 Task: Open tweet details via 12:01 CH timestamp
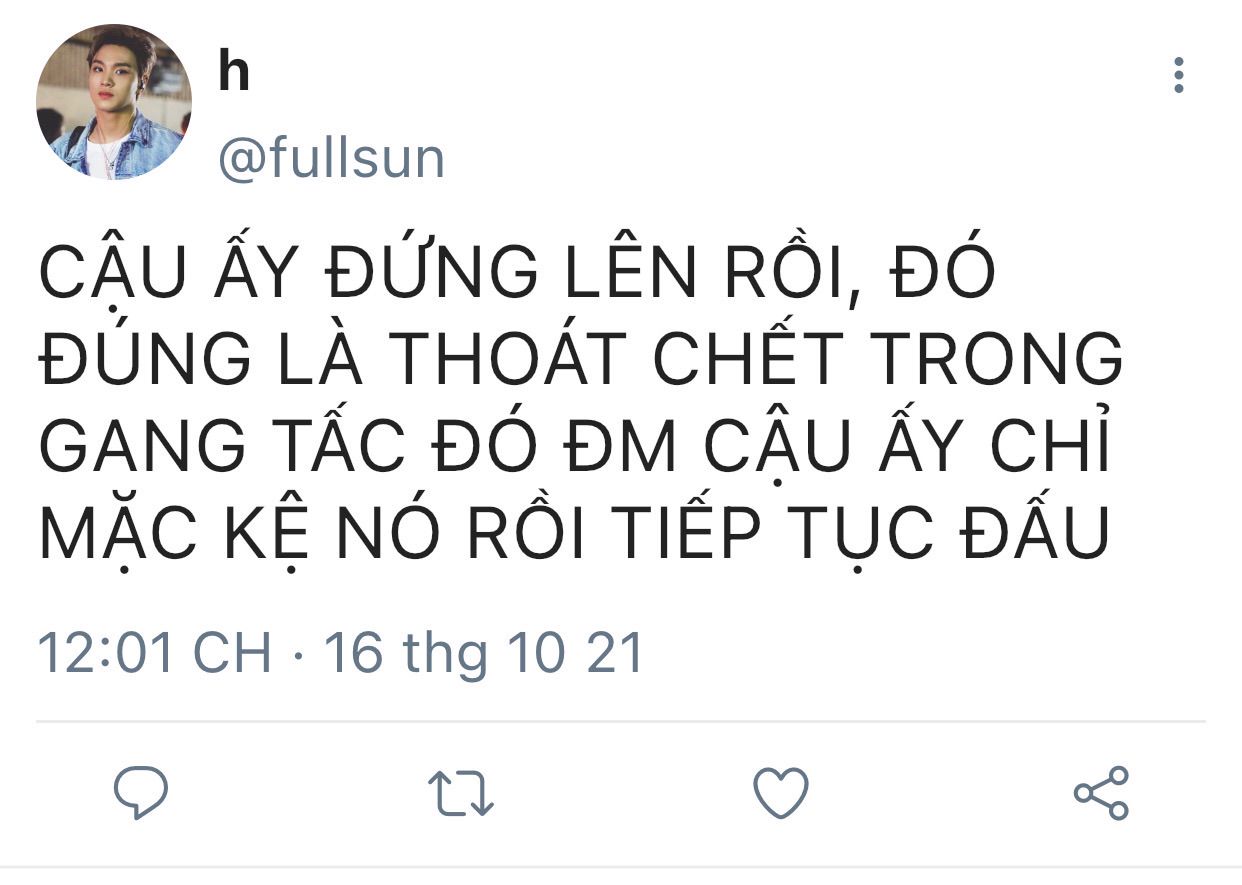(154, 652)
